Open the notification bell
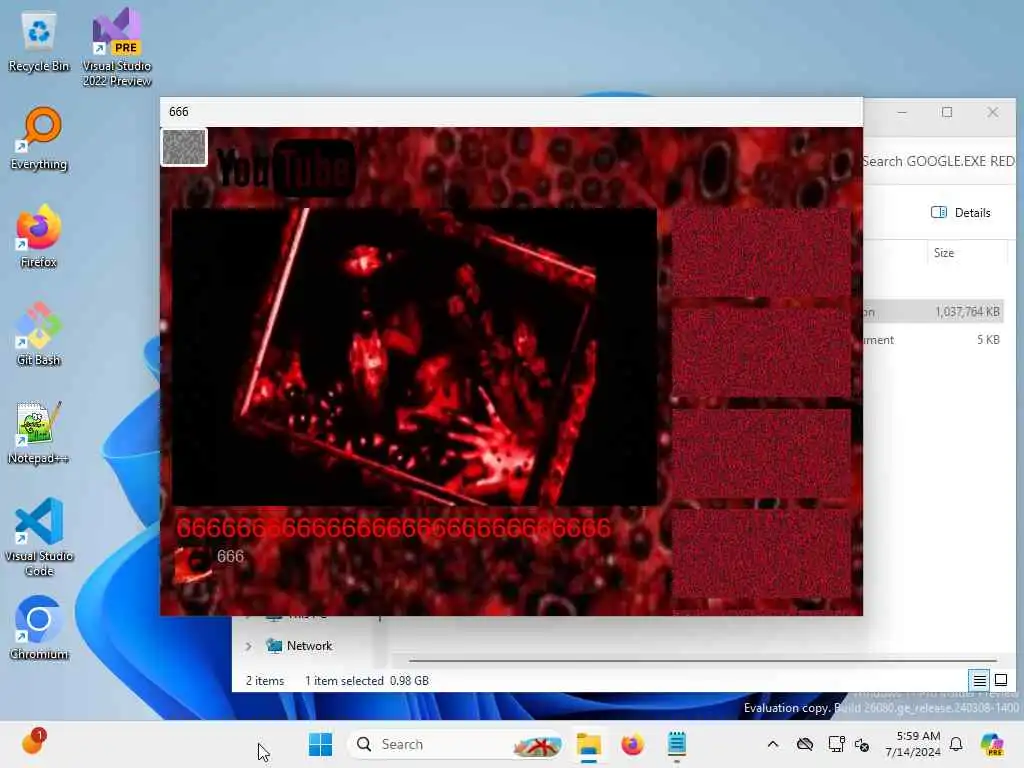The image size is (1024, 768). coord(956,744)
